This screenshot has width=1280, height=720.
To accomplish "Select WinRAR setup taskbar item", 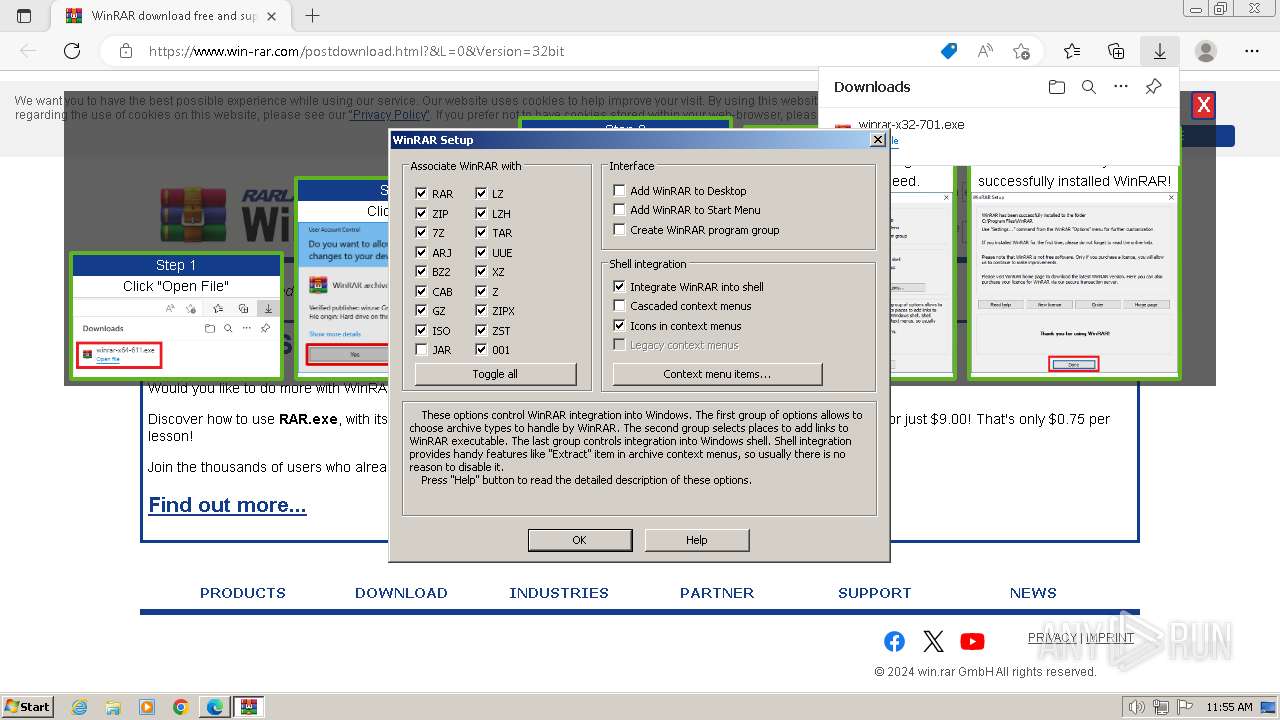I will [249, 707].
